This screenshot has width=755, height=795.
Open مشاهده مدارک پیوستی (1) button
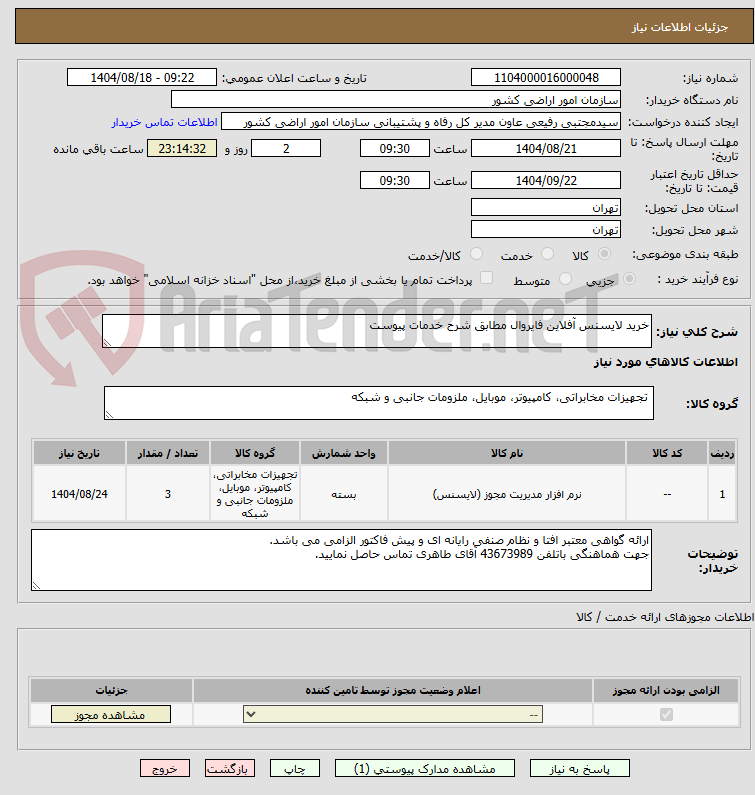point(424,768)
